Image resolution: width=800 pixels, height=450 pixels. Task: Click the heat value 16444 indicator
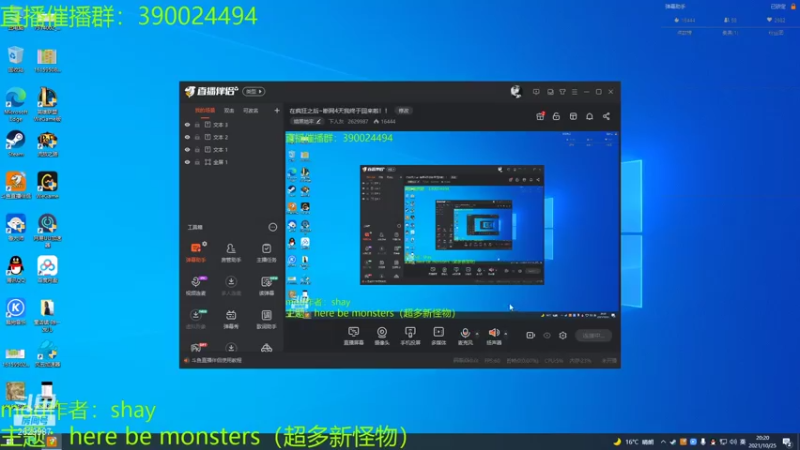pyautogui.click(x=385, y=121)
